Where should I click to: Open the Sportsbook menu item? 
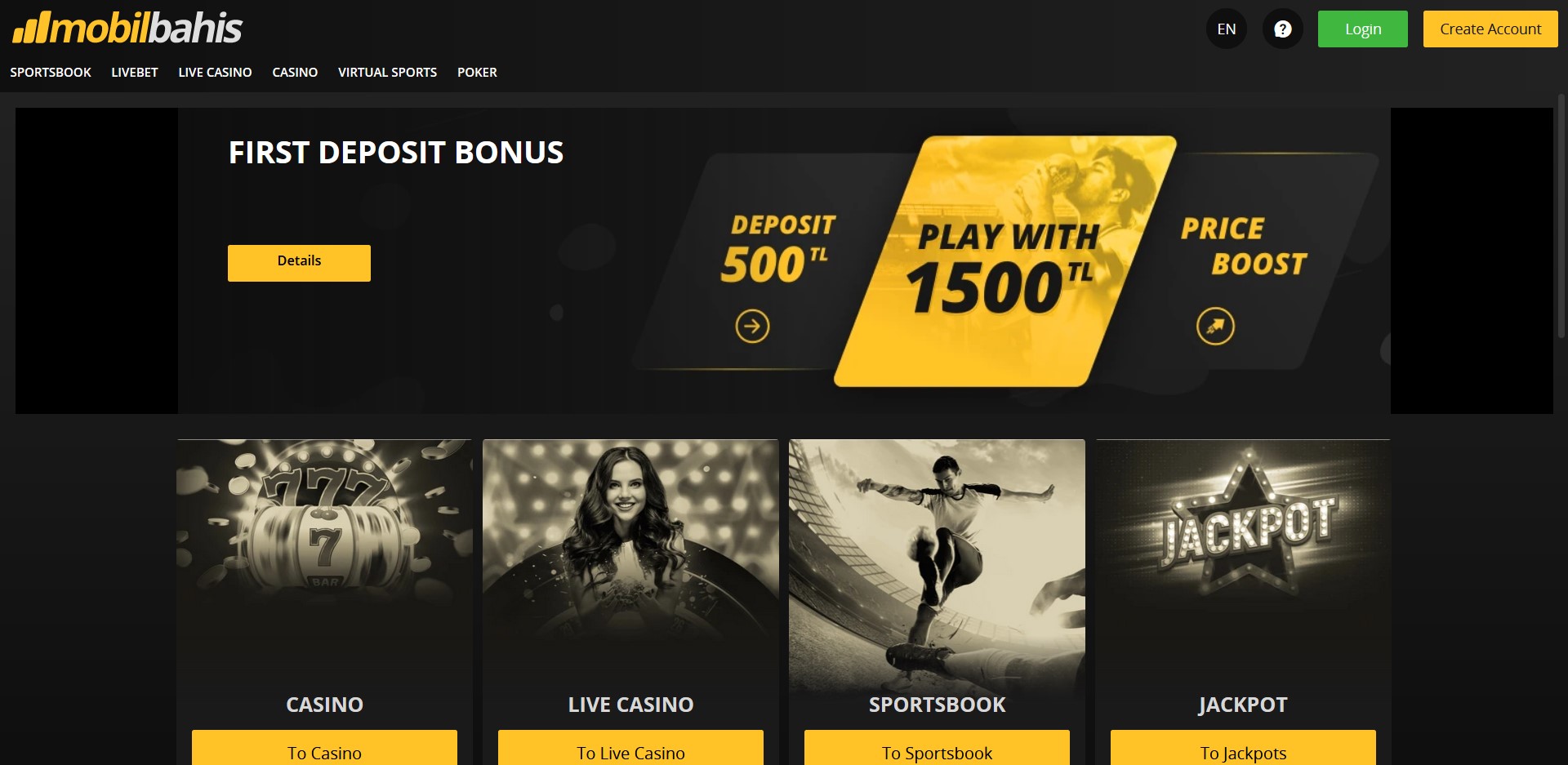(x=51, y=73)
